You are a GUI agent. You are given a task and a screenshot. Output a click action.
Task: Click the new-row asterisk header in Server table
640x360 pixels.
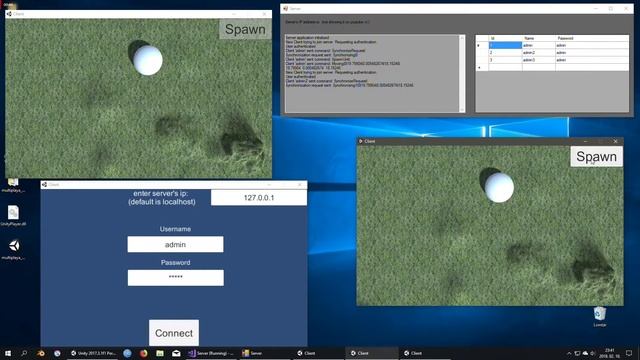coord(482,67)
